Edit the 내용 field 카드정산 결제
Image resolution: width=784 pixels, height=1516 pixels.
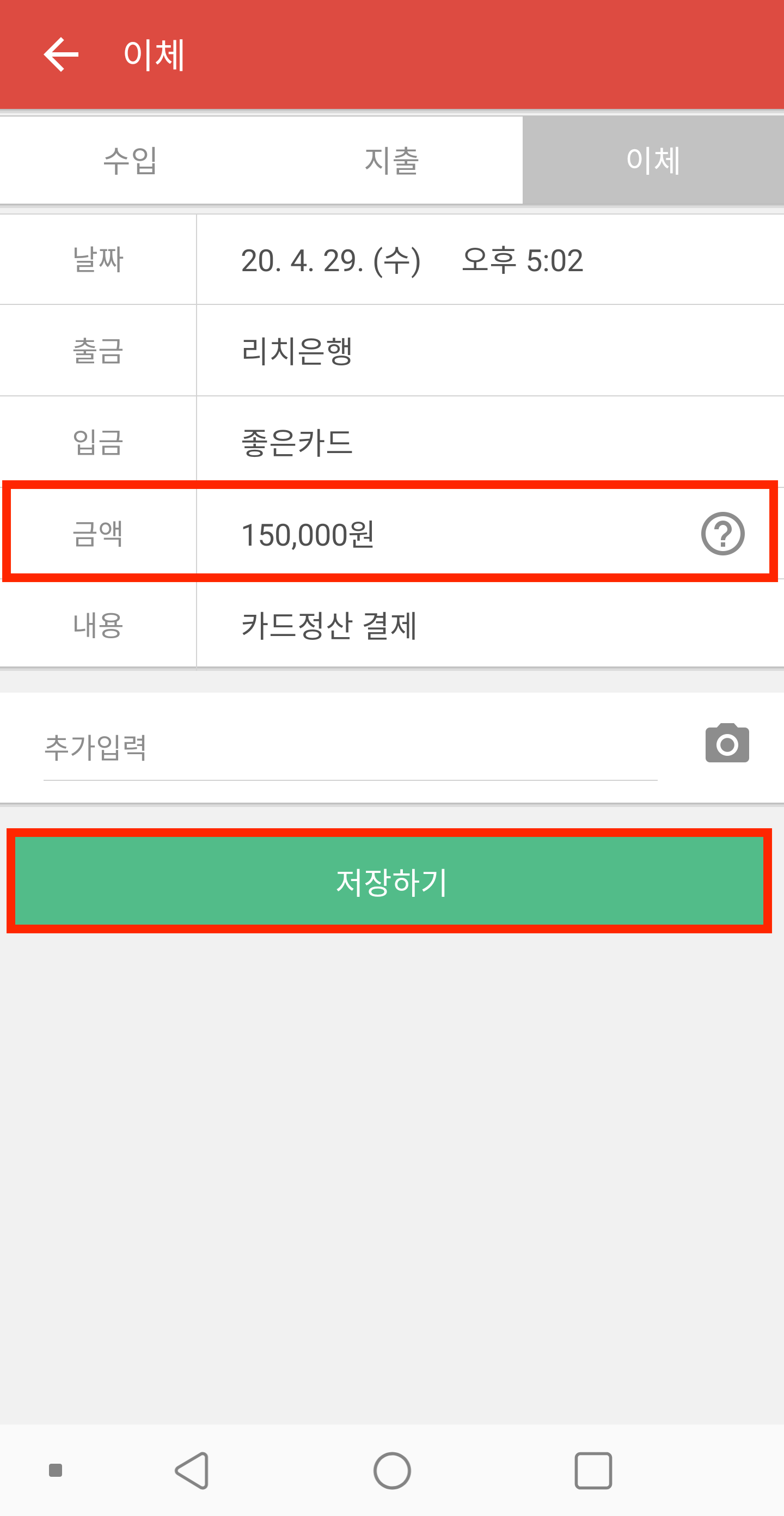[x=491, y=625]
